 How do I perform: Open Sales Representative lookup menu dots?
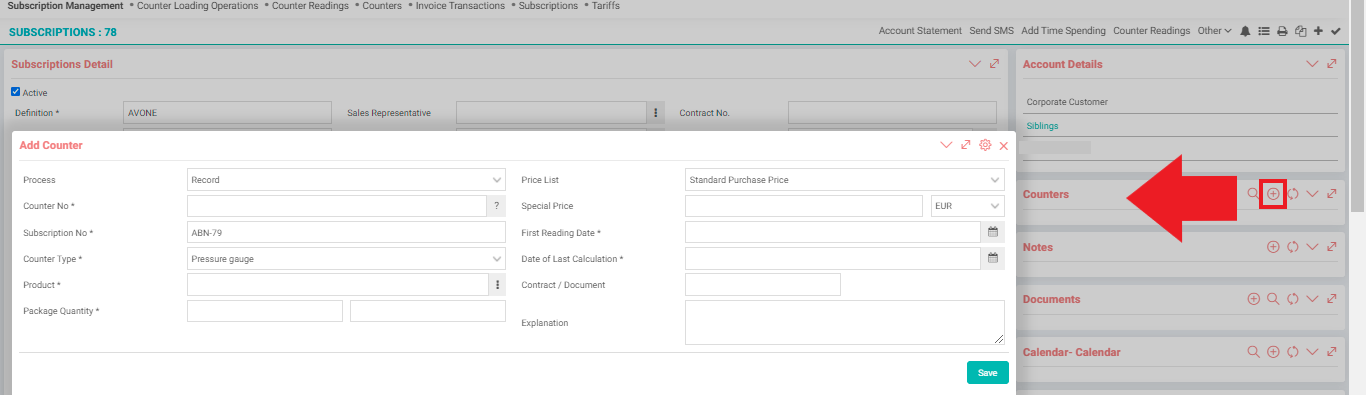pos(656,113)
